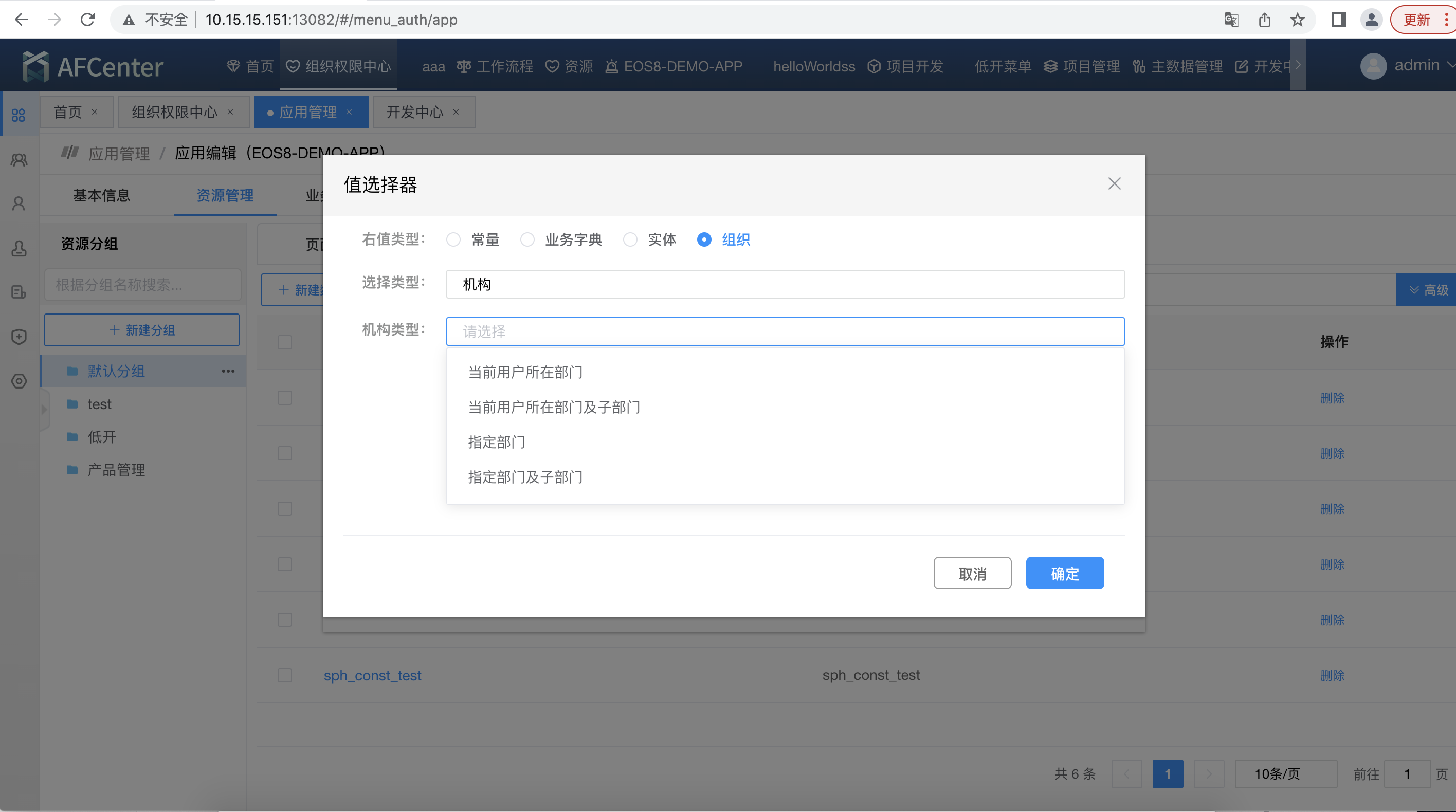Click the 机构类型 请选择 field
Image resolution: width=1456 pixels, height=812 pixels.
click(x=785, y=331)
